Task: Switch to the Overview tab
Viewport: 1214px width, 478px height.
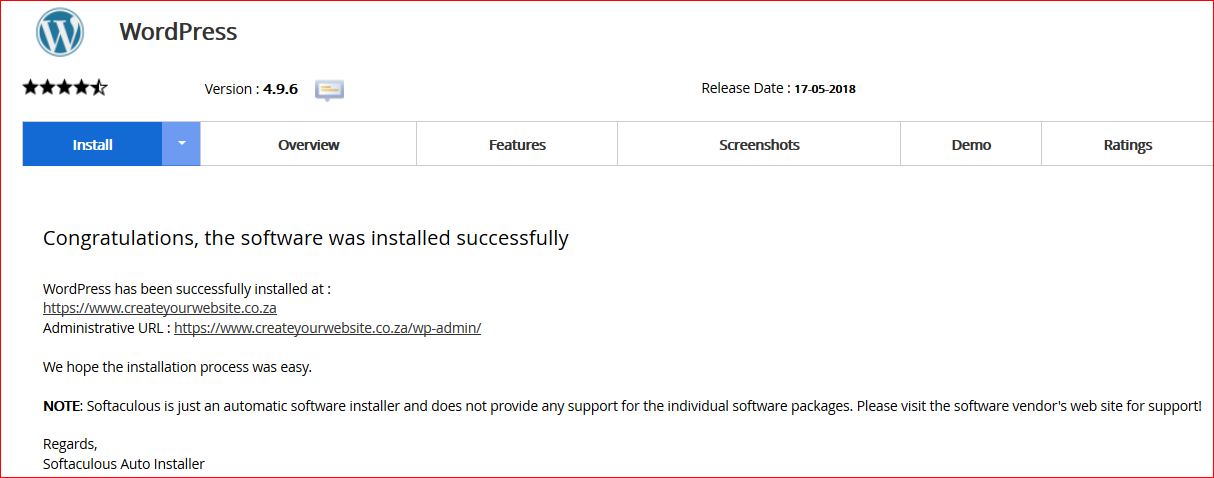Action: (x=308, y=145)
